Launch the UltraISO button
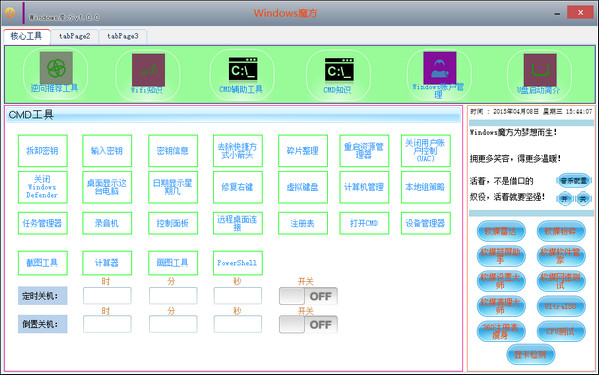Viewport: 599px width, 375px height. click(x=560, y=306)
